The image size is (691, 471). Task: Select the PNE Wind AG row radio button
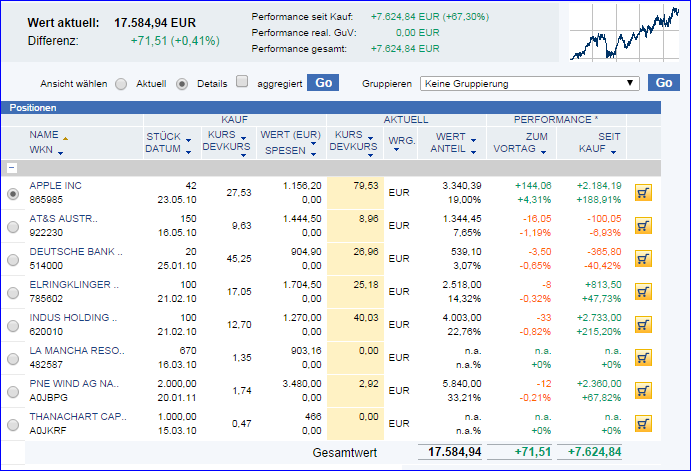[13, 392]
